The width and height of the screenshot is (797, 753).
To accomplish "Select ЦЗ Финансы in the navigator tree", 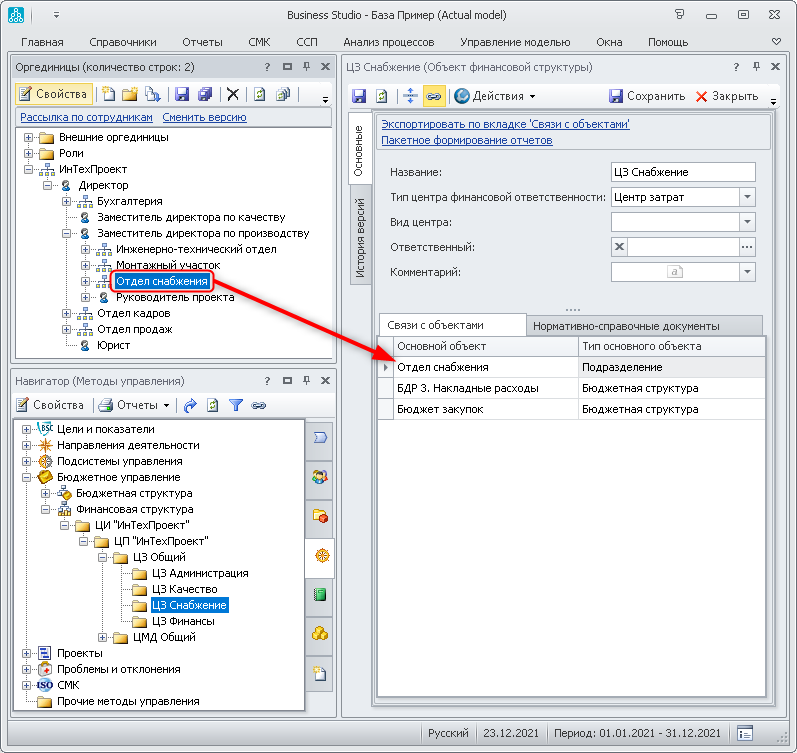I will coord(183,621).
